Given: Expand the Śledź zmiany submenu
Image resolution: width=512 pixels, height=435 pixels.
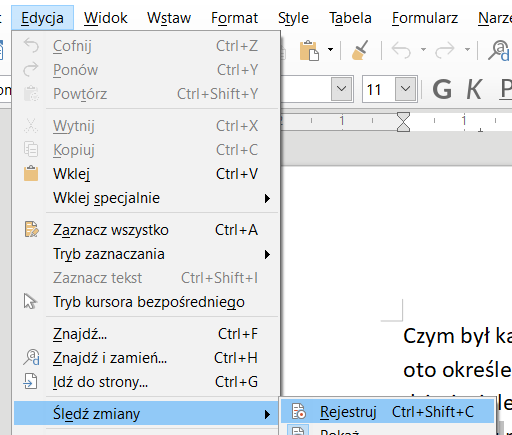Looking at the screenshot, I should (146, 414).
